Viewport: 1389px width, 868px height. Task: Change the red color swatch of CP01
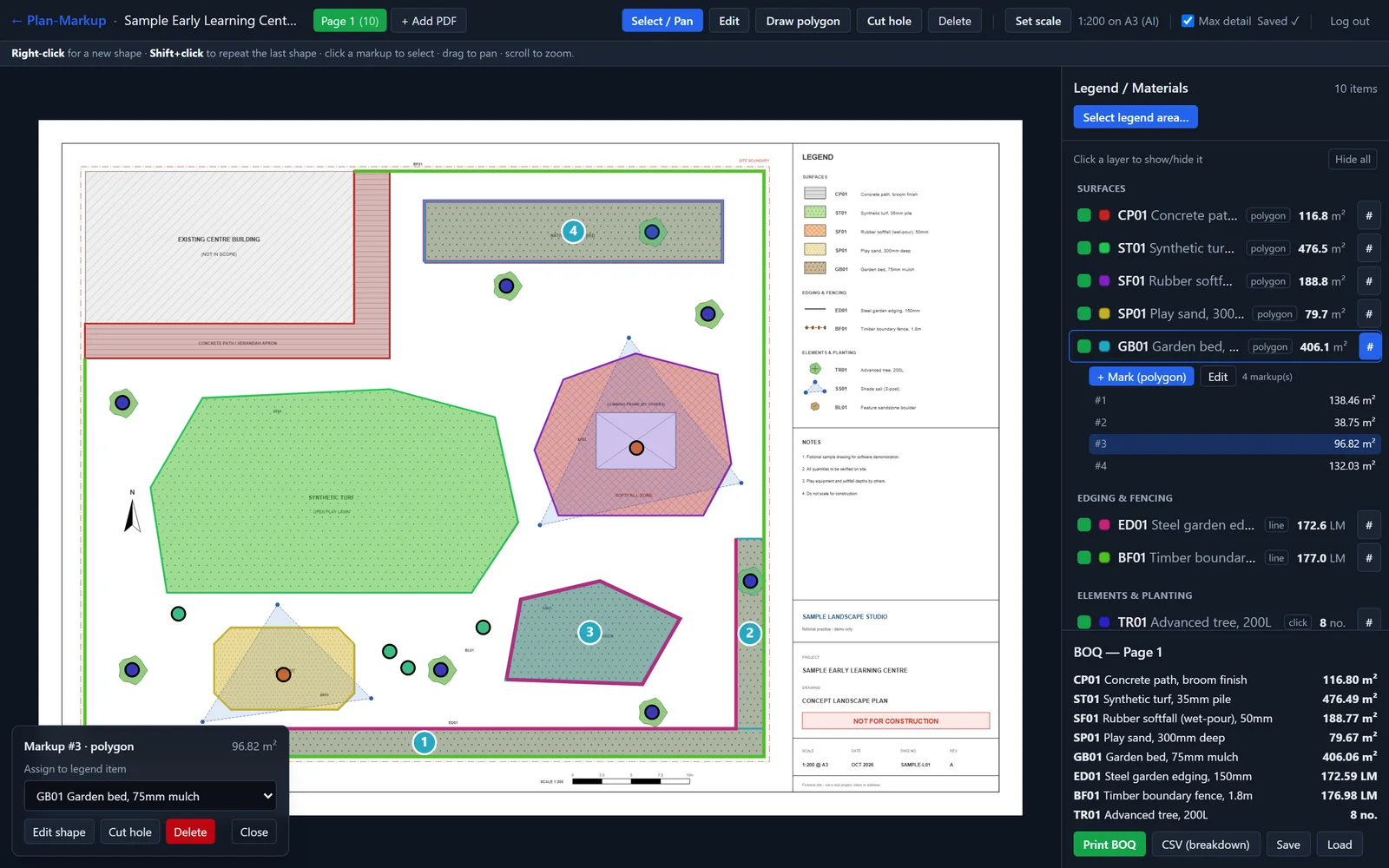(1104, 215)
